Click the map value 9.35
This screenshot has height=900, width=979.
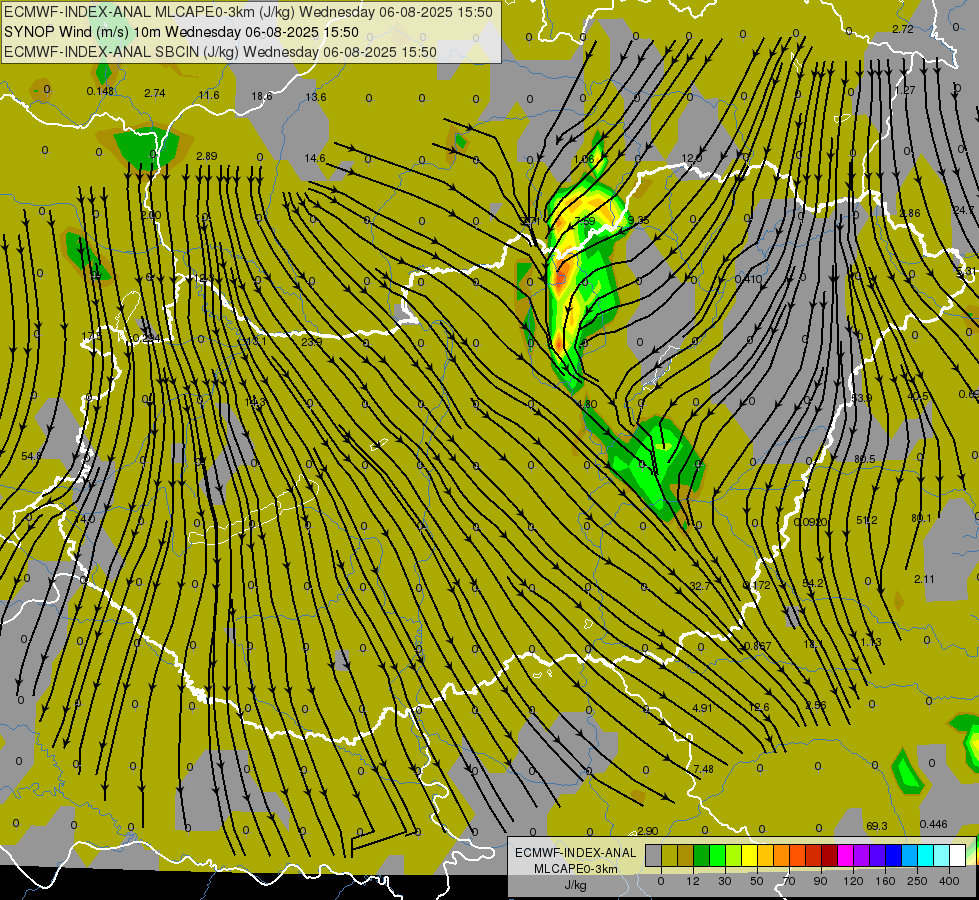click(638, 220)
